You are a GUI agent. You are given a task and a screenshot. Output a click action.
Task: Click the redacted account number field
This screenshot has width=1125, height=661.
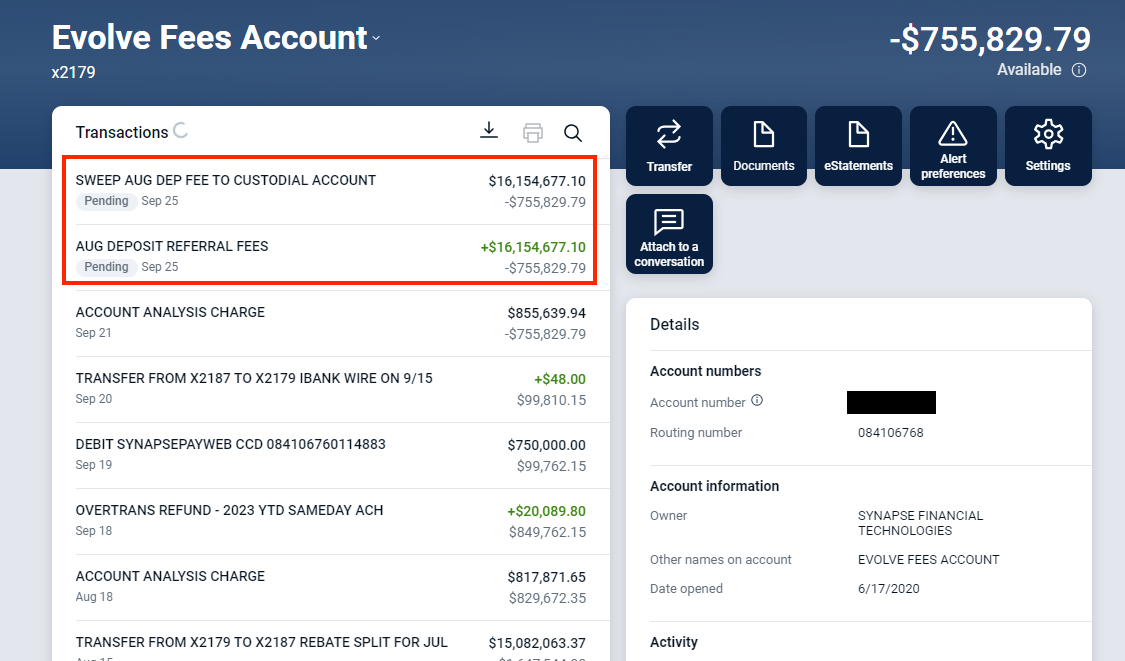pyautogui.click(x=891, y=402)
